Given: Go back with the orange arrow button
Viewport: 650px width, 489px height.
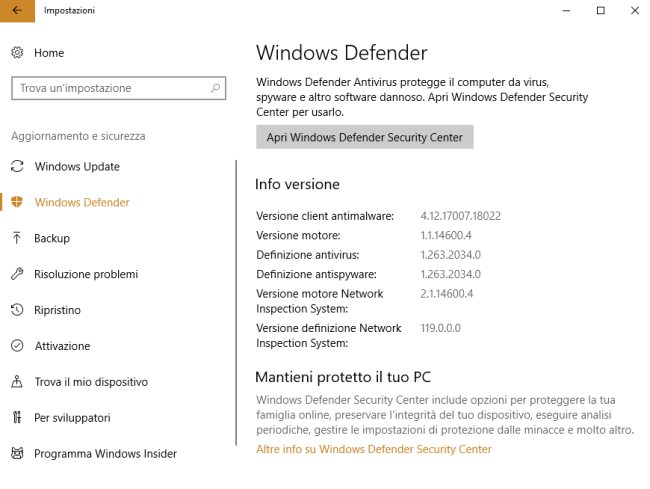Looking at the screenshot, I should (x=17, y=11).
